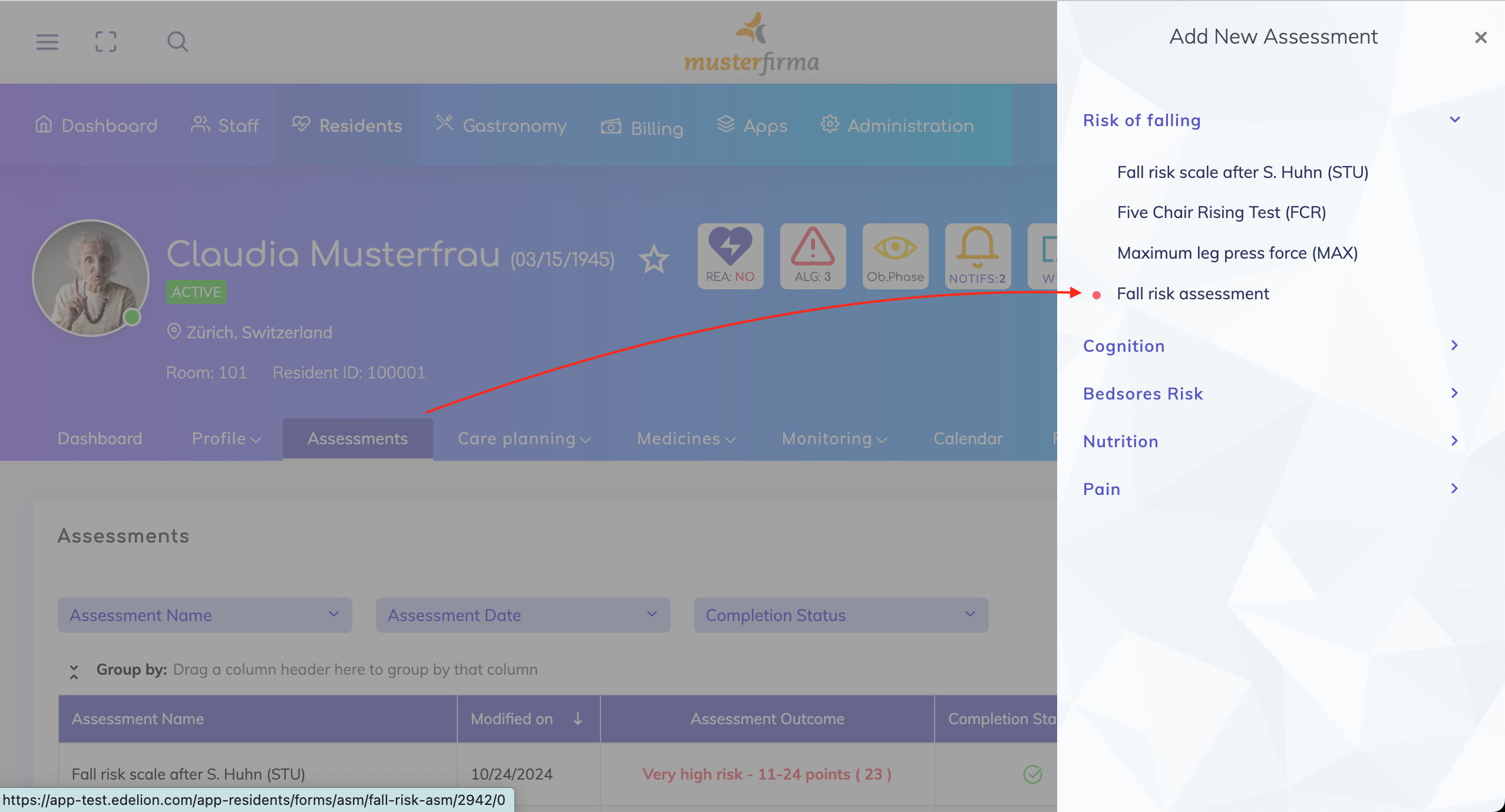Mark resident as favorite with star
This screenshot has height=812, width=1505.
point(654,260)
